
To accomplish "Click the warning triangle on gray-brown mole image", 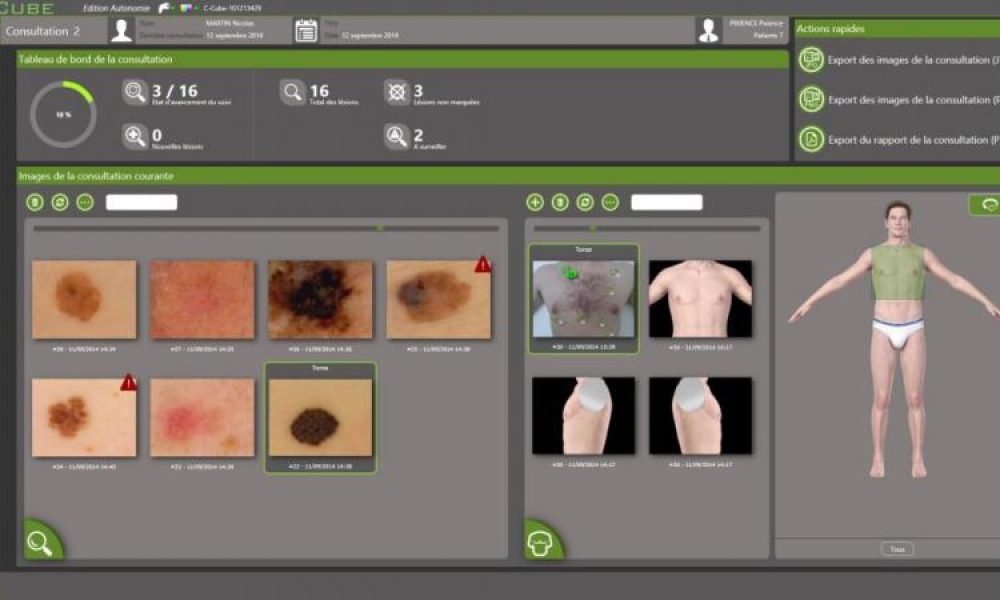I will click(x=483, y=264).
